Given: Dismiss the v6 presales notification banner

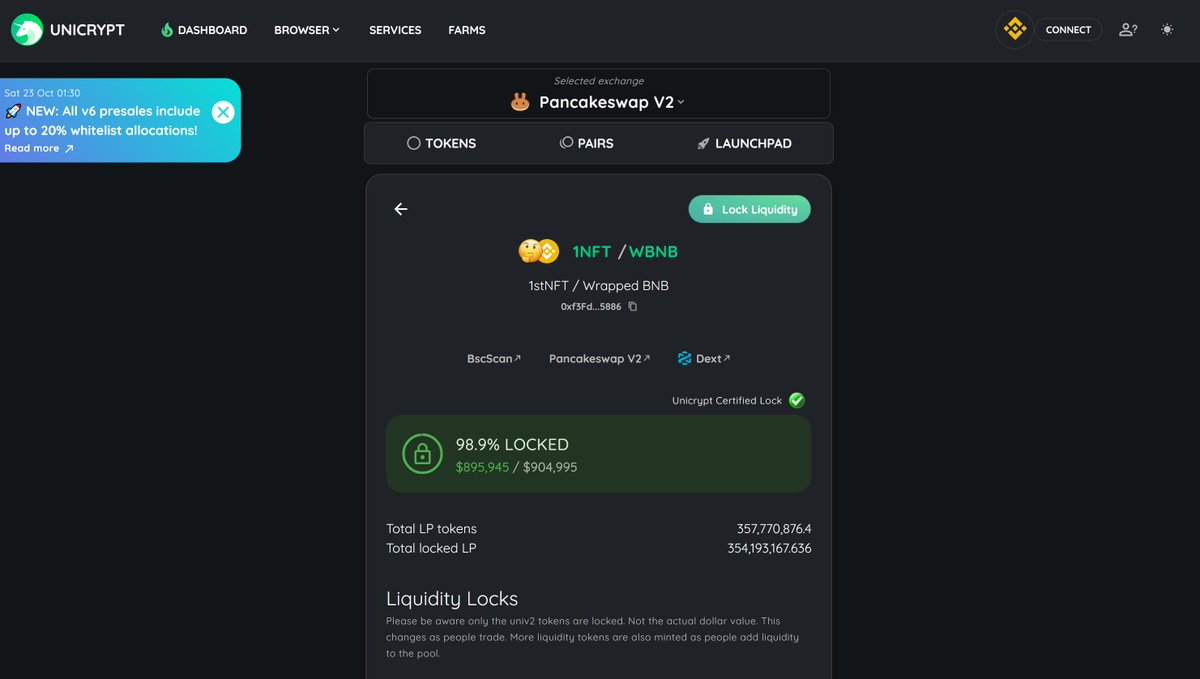Looking at the screenshot, I should (223, 112).
